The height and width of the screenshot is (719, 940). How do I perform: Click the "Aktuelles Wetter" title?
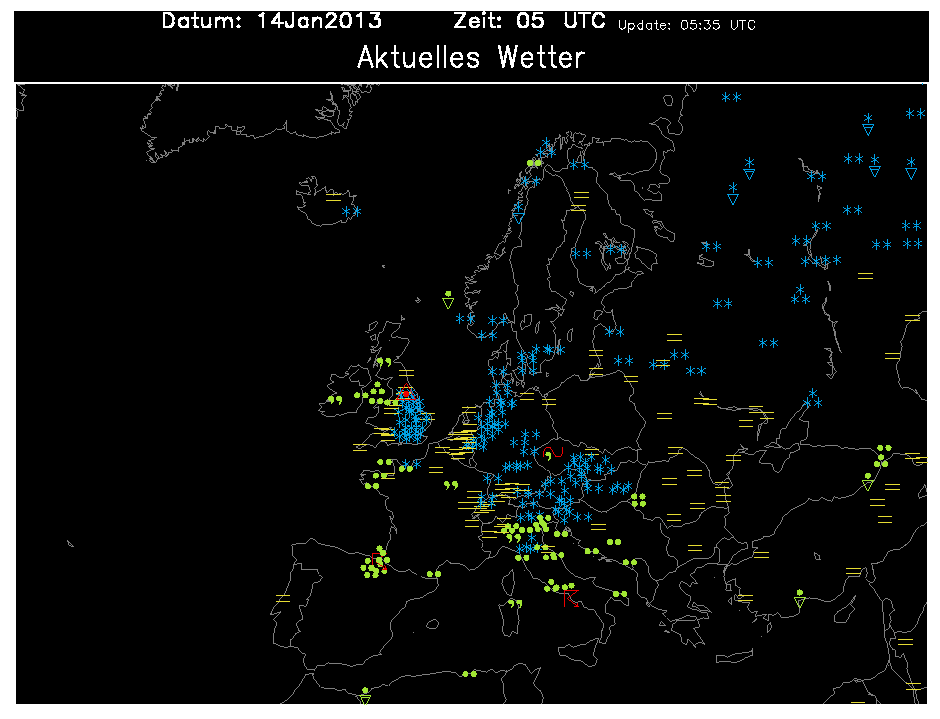click(x=470, y=58)
